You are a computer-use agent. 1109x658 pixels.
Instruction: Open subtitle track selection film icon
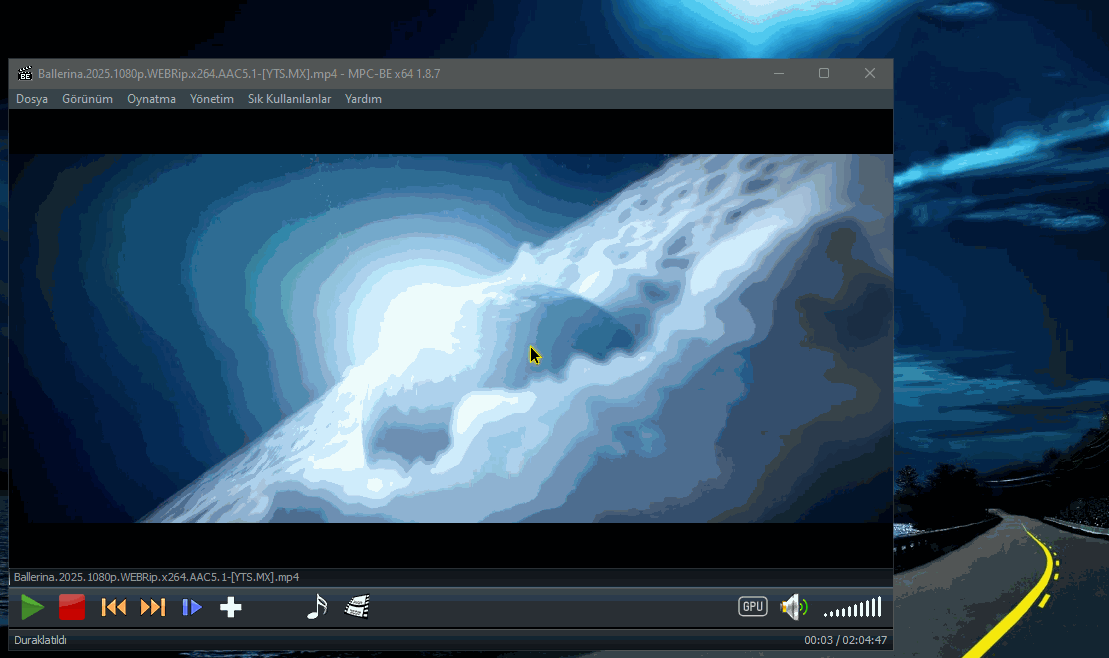[x=357, y=606]
